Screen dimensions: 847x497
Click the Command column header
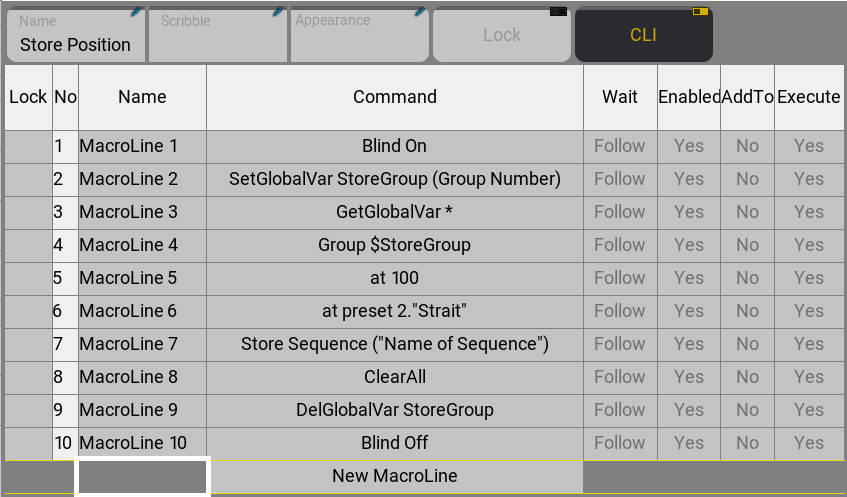tap(394, 97)
